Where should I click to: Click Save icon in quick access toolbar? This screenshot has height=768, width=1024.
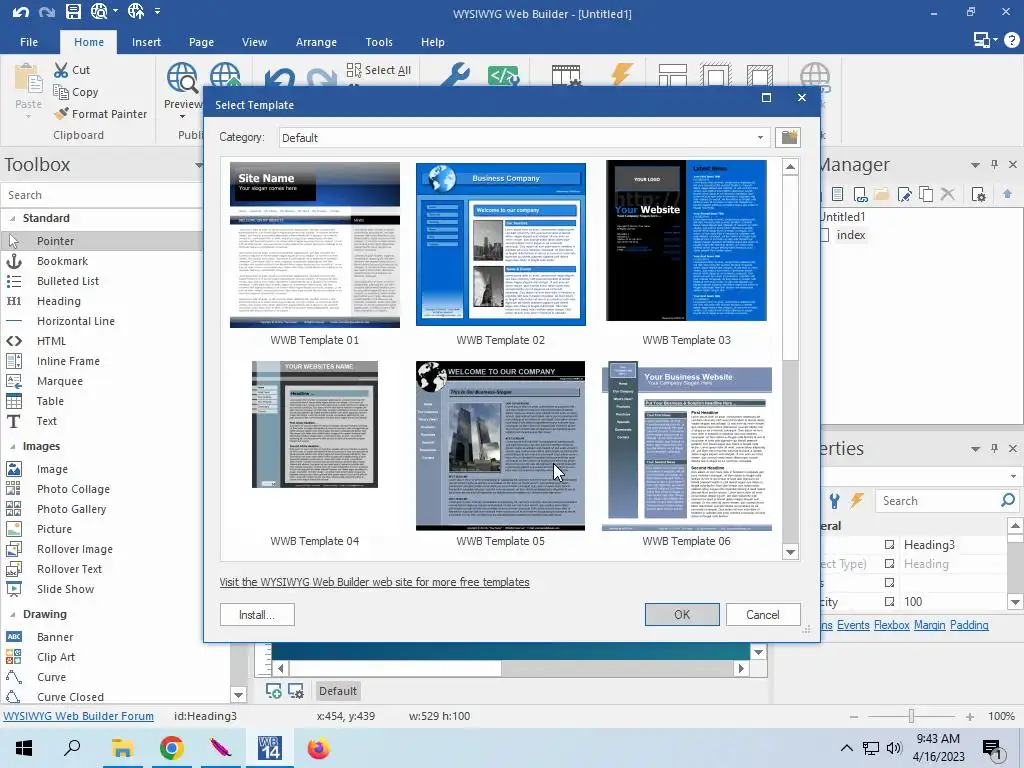(72, 11)
